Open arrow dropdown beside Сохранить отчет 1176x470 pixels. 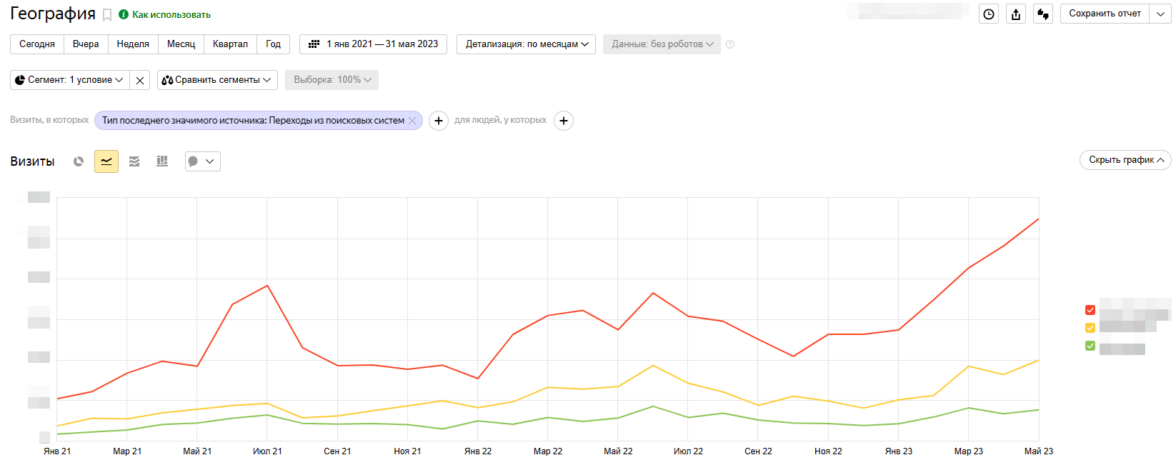[x=1160, y=14]
